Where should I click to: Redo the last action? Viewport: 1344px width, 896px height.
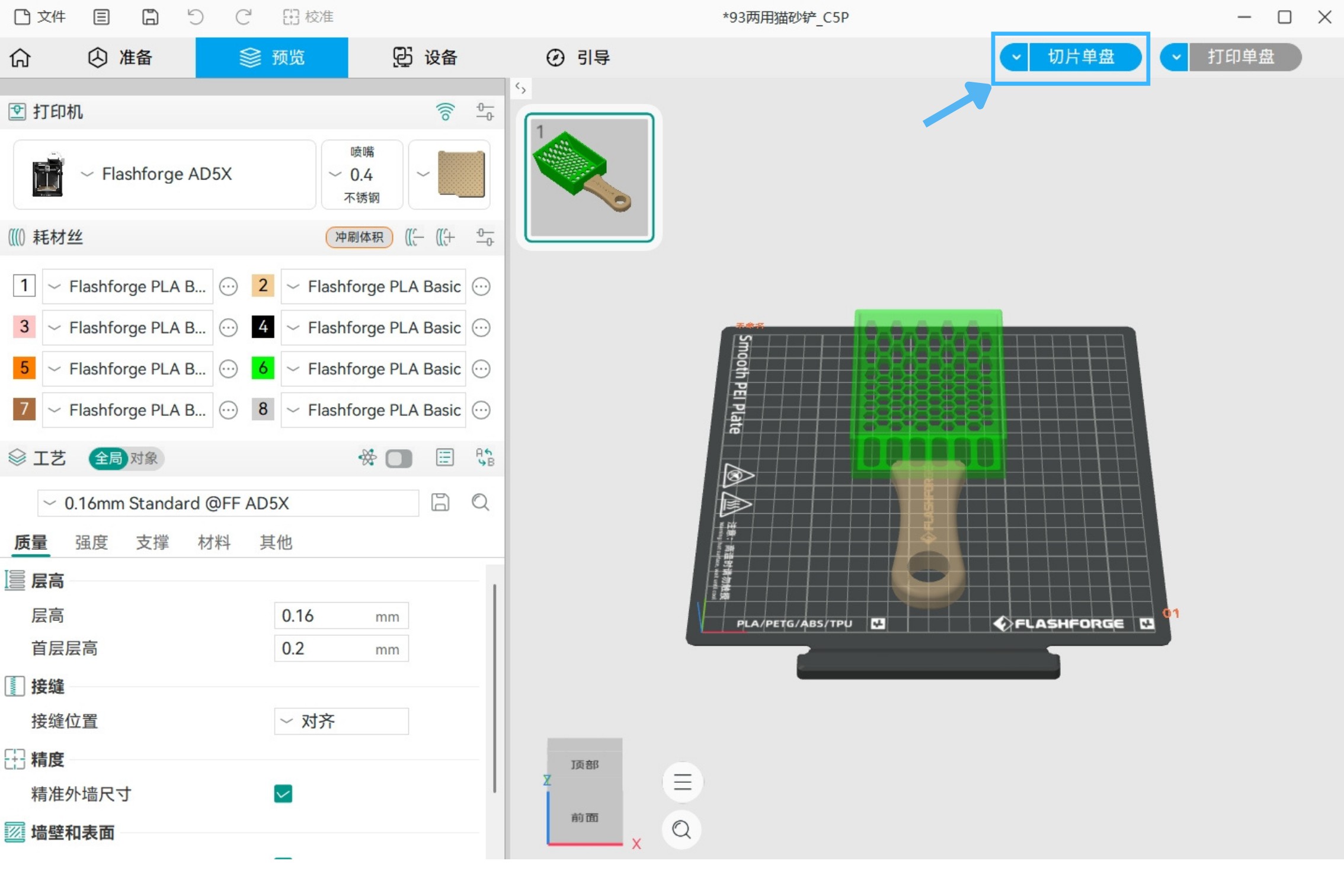tap(243, 17)
